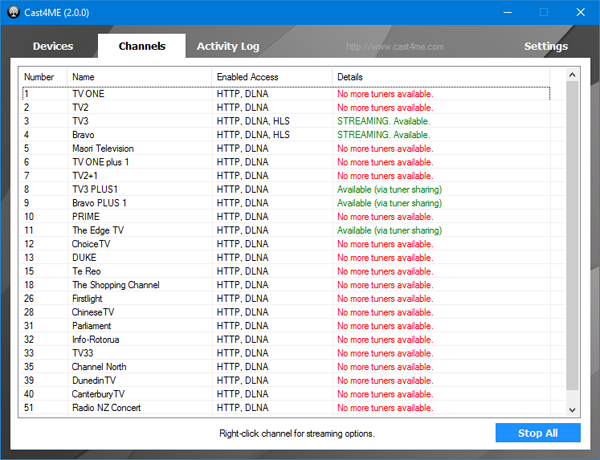Select the Radio NZ Concert channel
The image size is (600, 460).
point(286,408)
